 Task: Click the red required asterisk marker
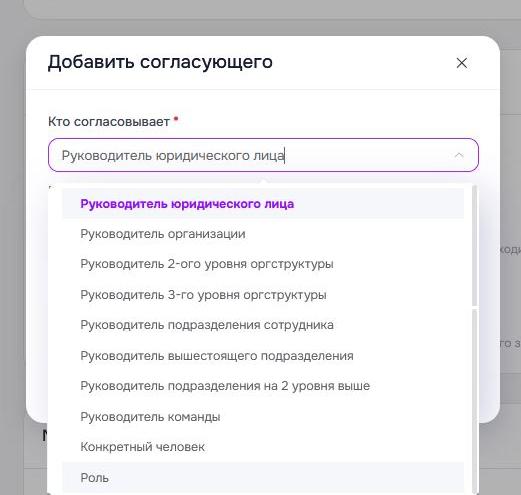click(x=176, y=119)
